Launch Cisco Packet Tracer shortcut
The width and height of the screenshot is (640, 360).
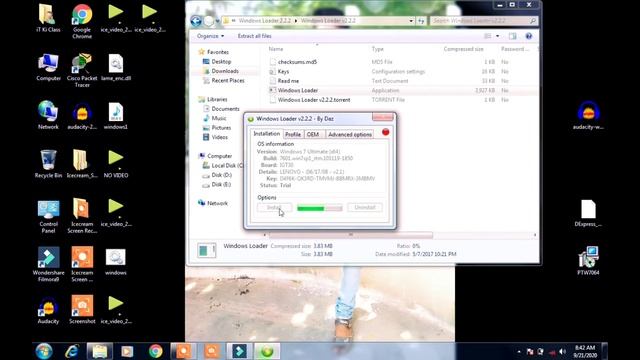(x=82, y=70)
